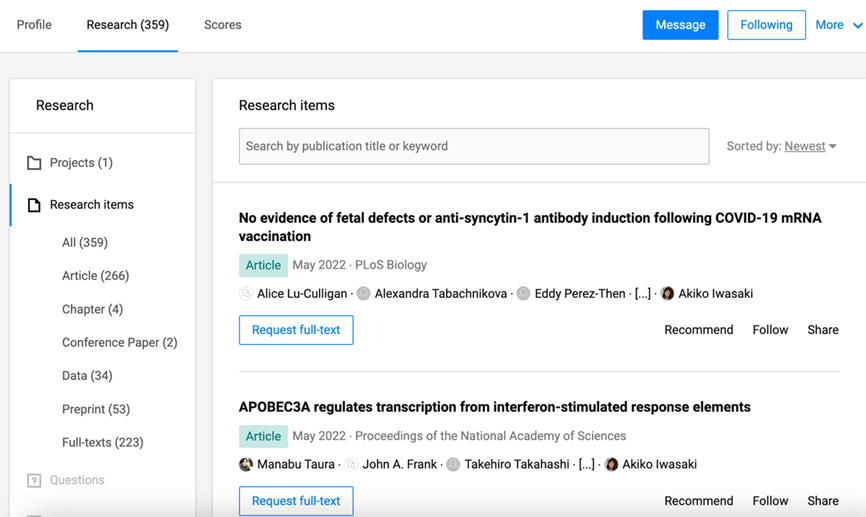The height and width of the screenshot is (517, 866).
Task: Click Takehiro Takahashi's avatar icon
Action: [453, 465]
